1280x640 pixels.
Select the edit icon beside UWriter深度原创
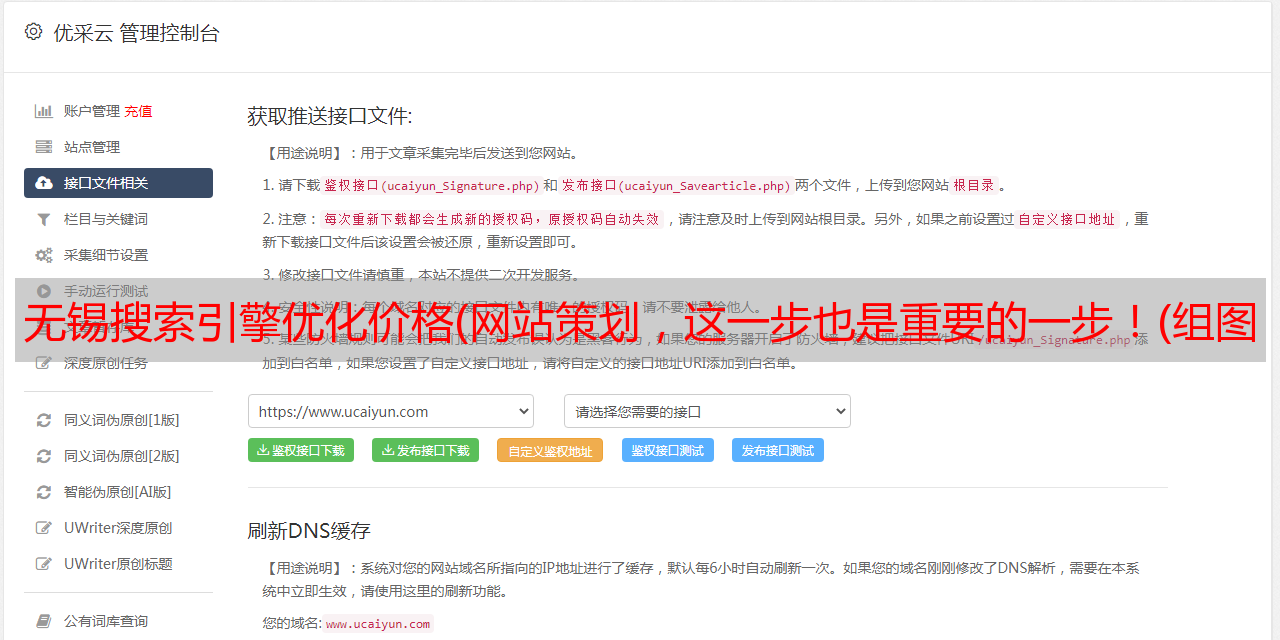tap(44, 528)
